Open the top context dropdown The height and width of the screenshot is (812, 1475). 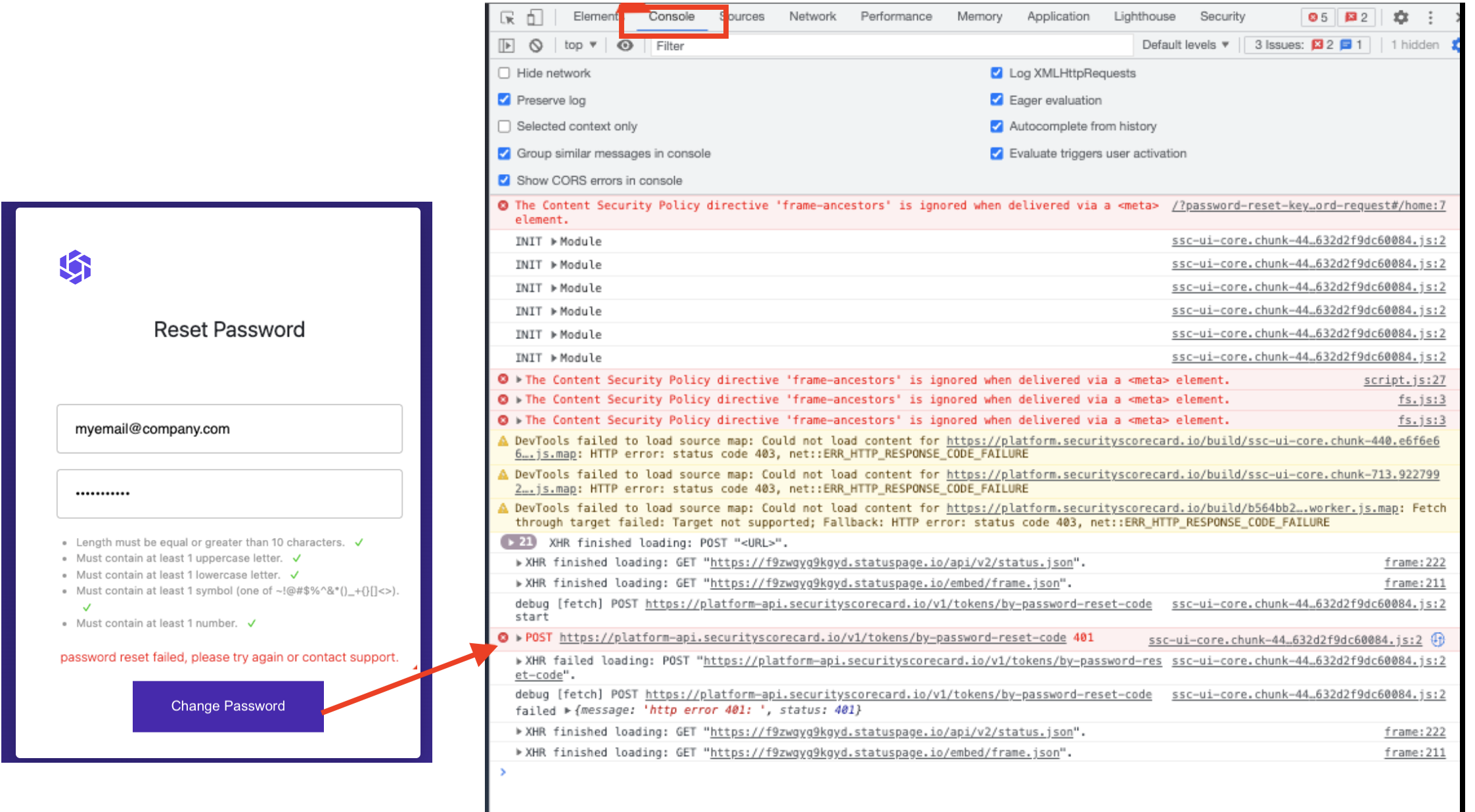click(579, 45)
